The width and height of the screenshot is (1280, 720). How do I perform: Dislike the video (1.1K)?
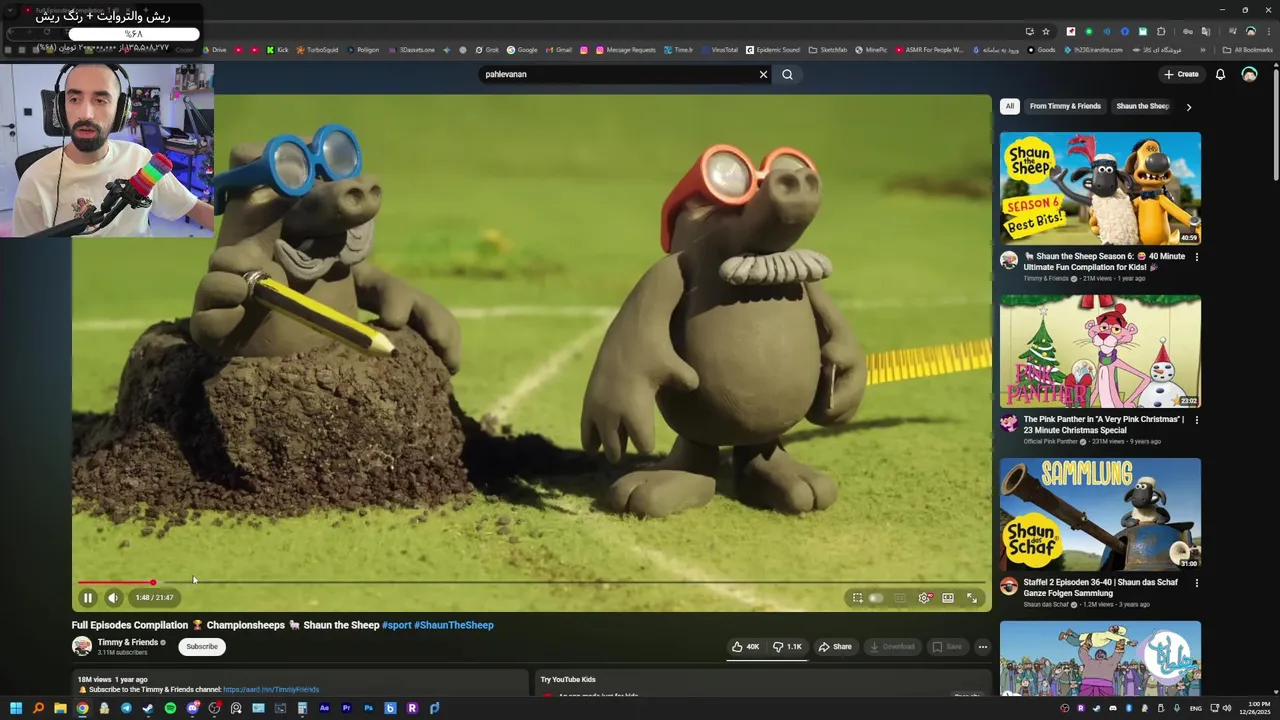click(787, 647)
